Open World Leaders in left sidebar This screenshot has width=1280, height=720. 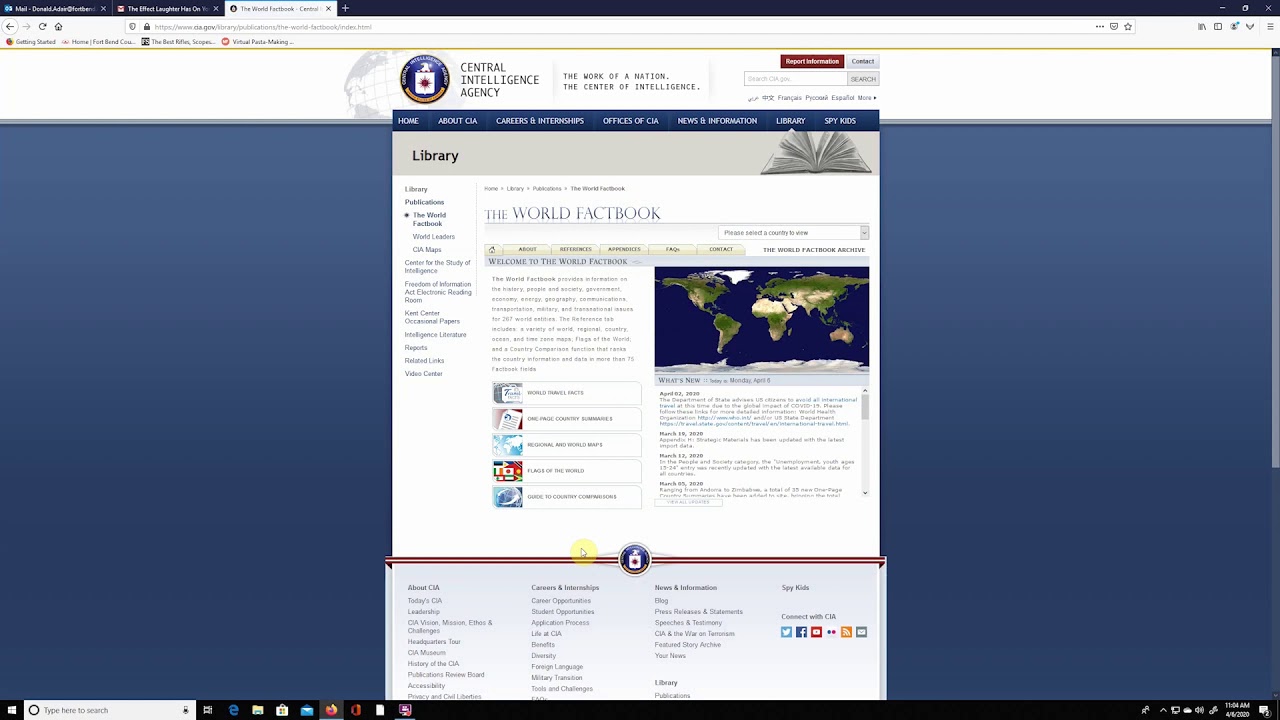pyautogui.click(x=434, y=237)
